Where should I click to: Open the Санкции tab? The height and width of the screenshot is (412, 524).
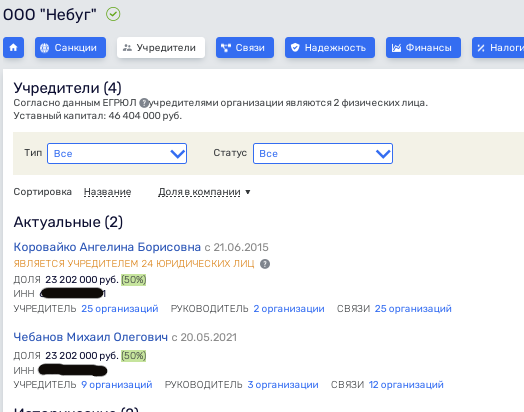[x=71, y=47]
